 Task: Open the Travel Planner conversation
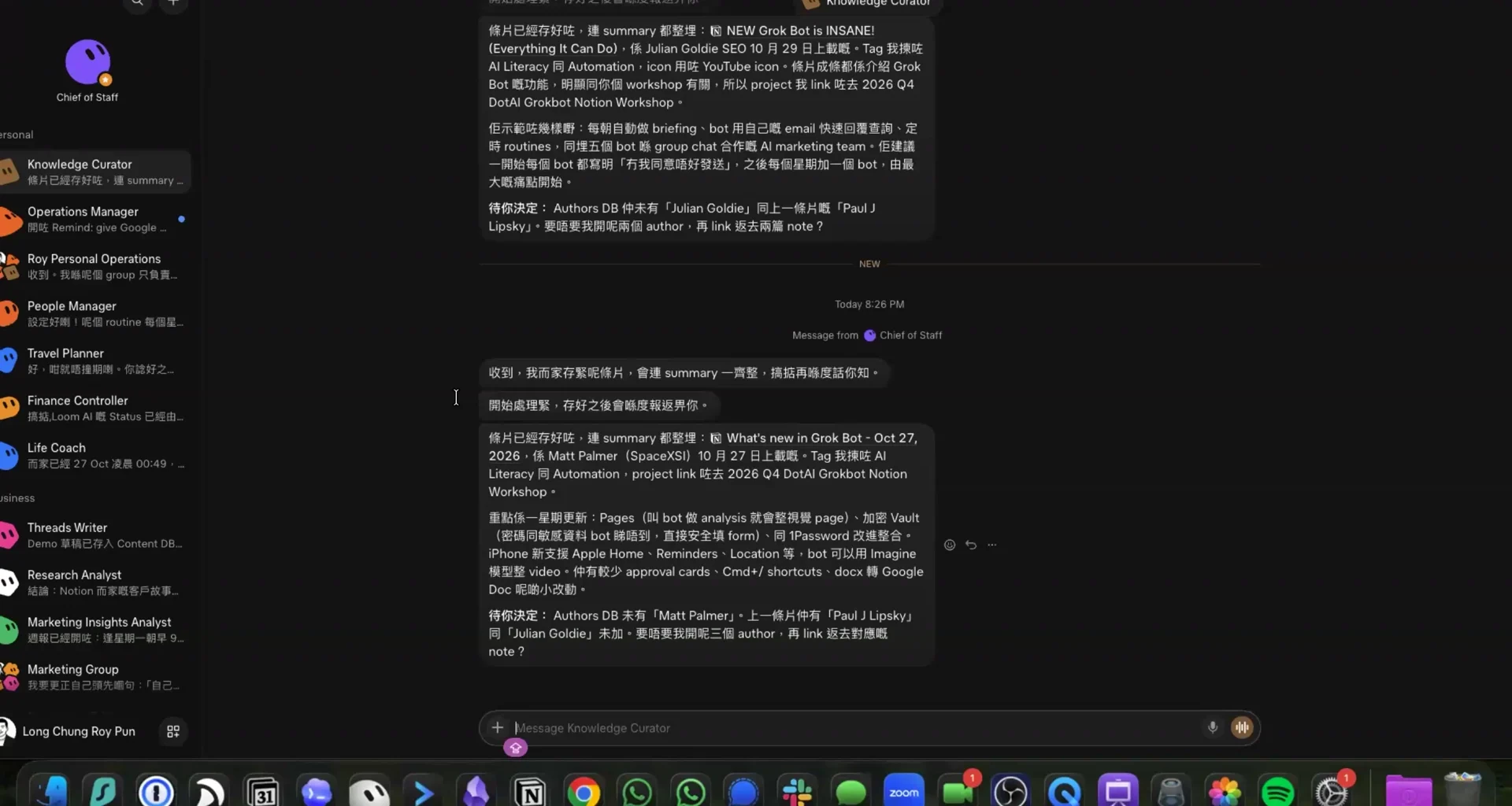95,360
